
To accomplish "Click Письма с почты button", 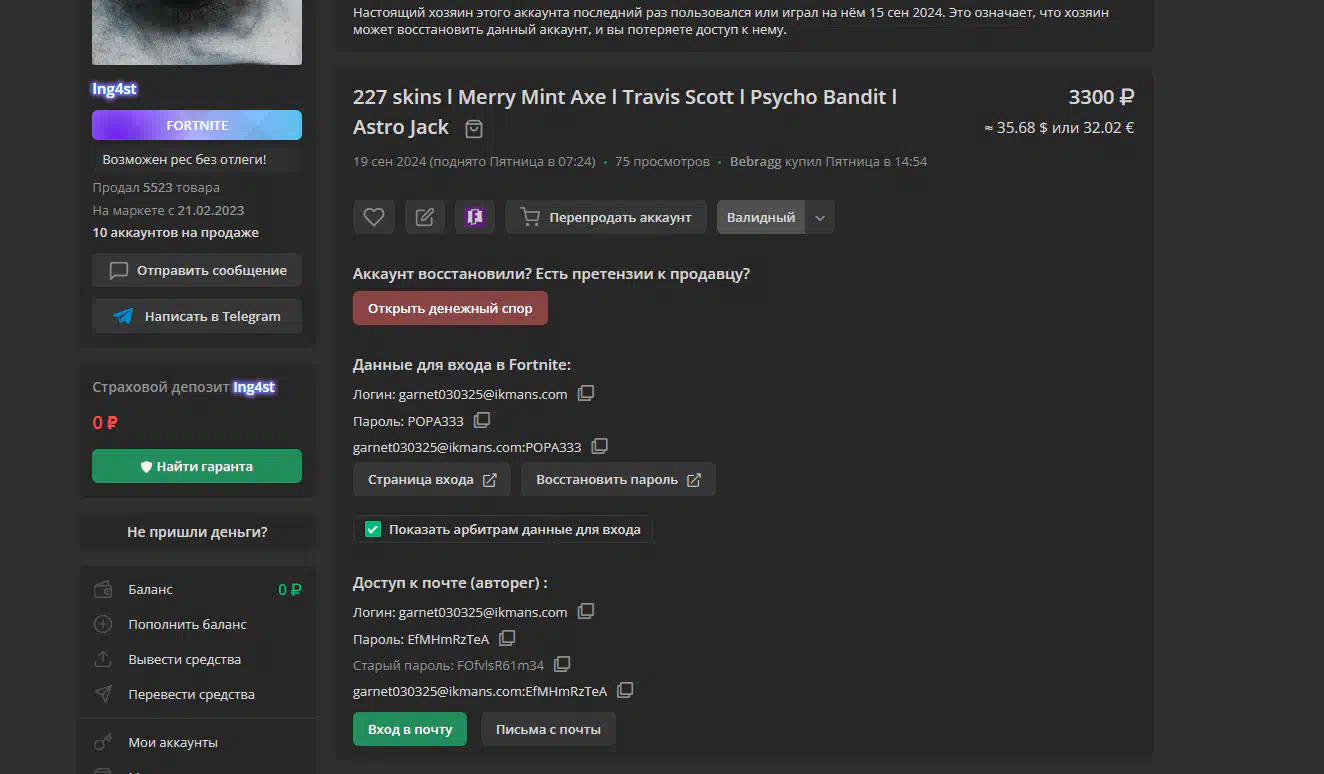I will pos(548,729).
